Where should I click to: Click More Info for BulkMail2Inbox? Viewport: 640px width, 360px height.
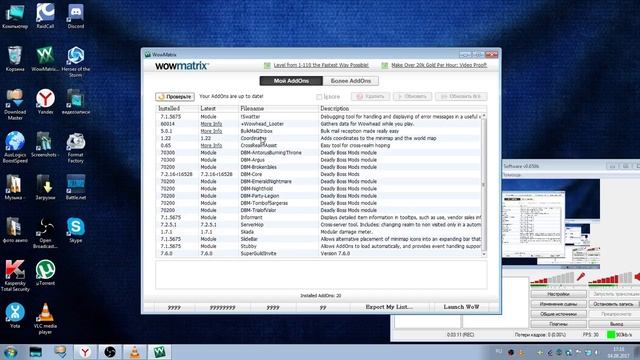tap(211, 131)
